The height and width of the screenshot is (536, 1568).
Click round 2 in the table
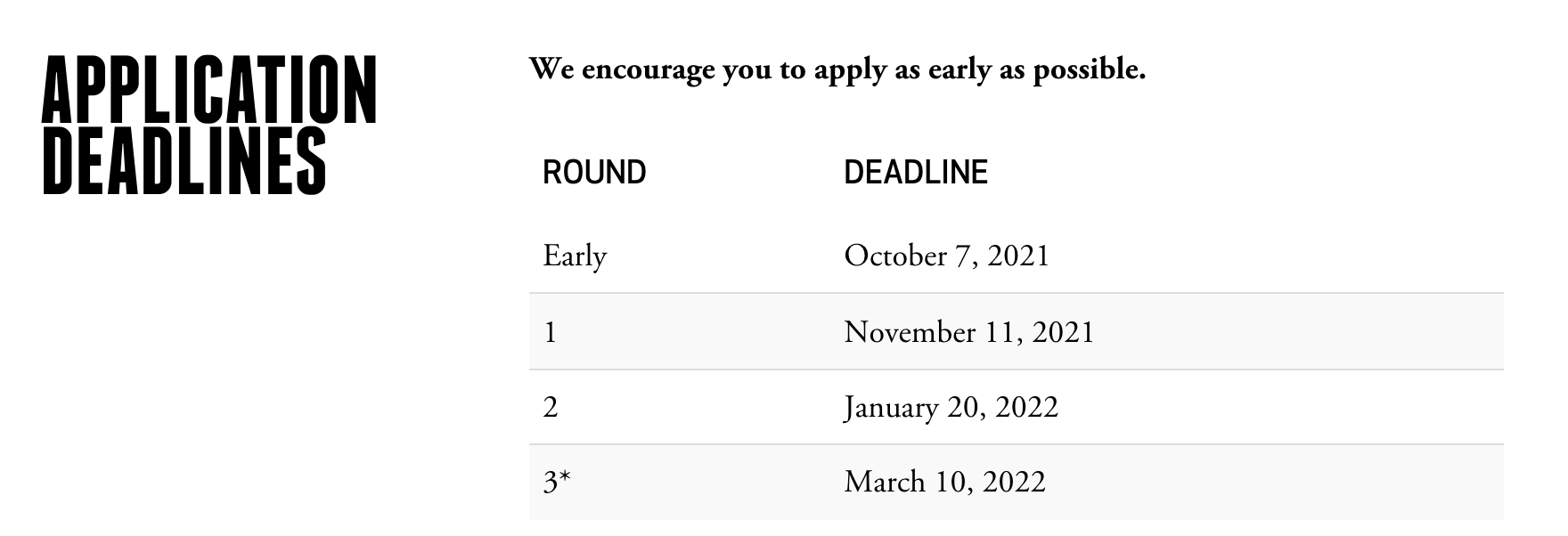coord(551,408)
